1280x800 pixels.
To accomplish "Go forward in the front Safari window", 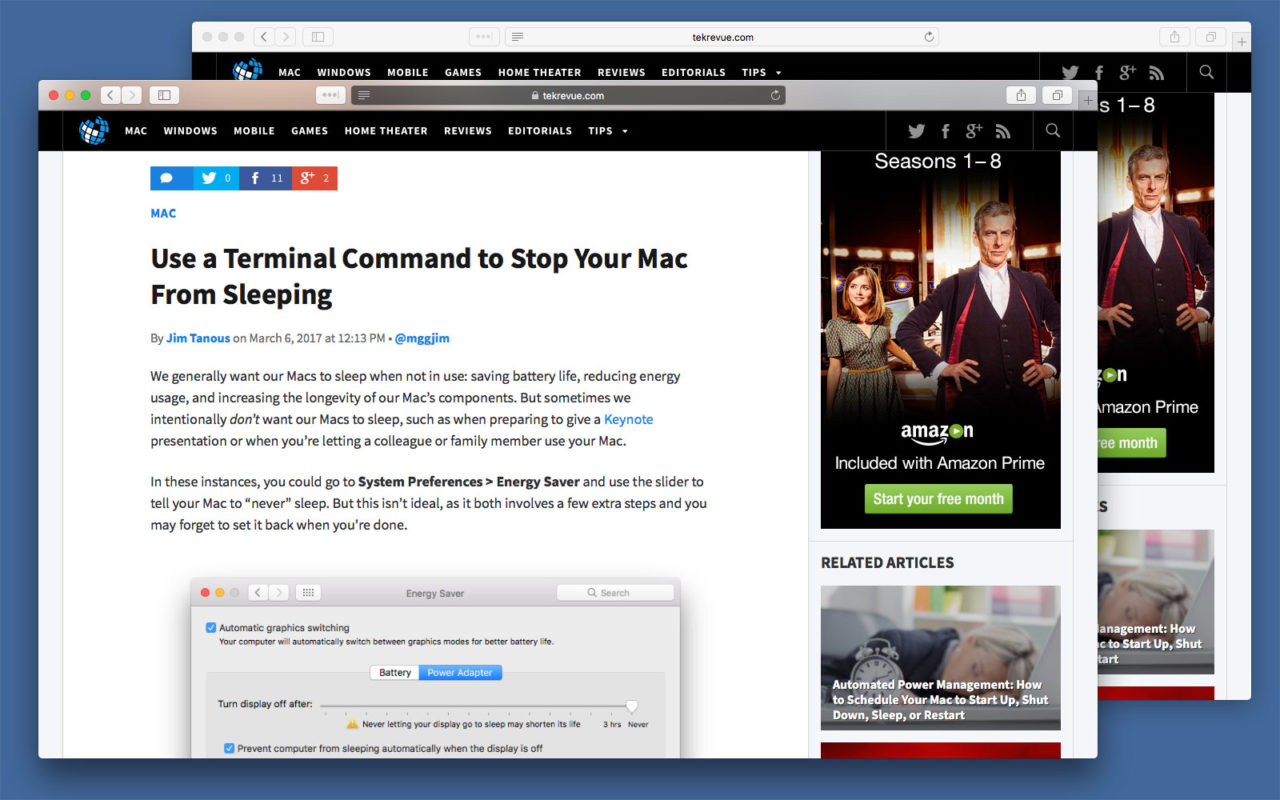I will pos(132,95).
